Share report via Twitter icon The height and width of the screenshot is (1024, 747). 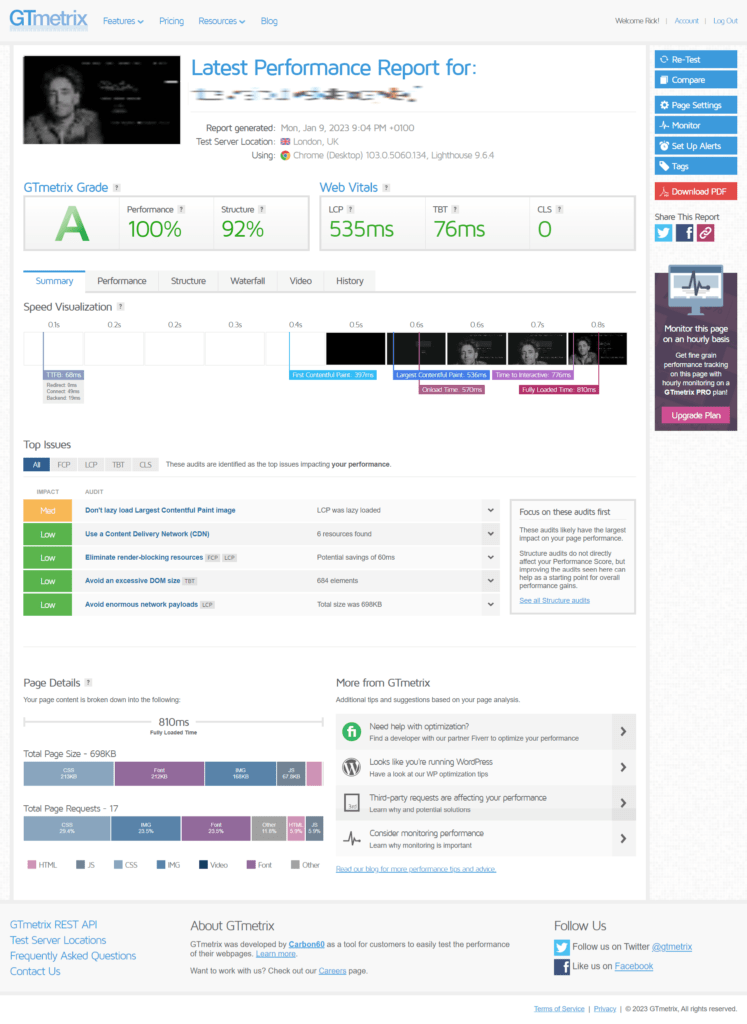[663, 233]
